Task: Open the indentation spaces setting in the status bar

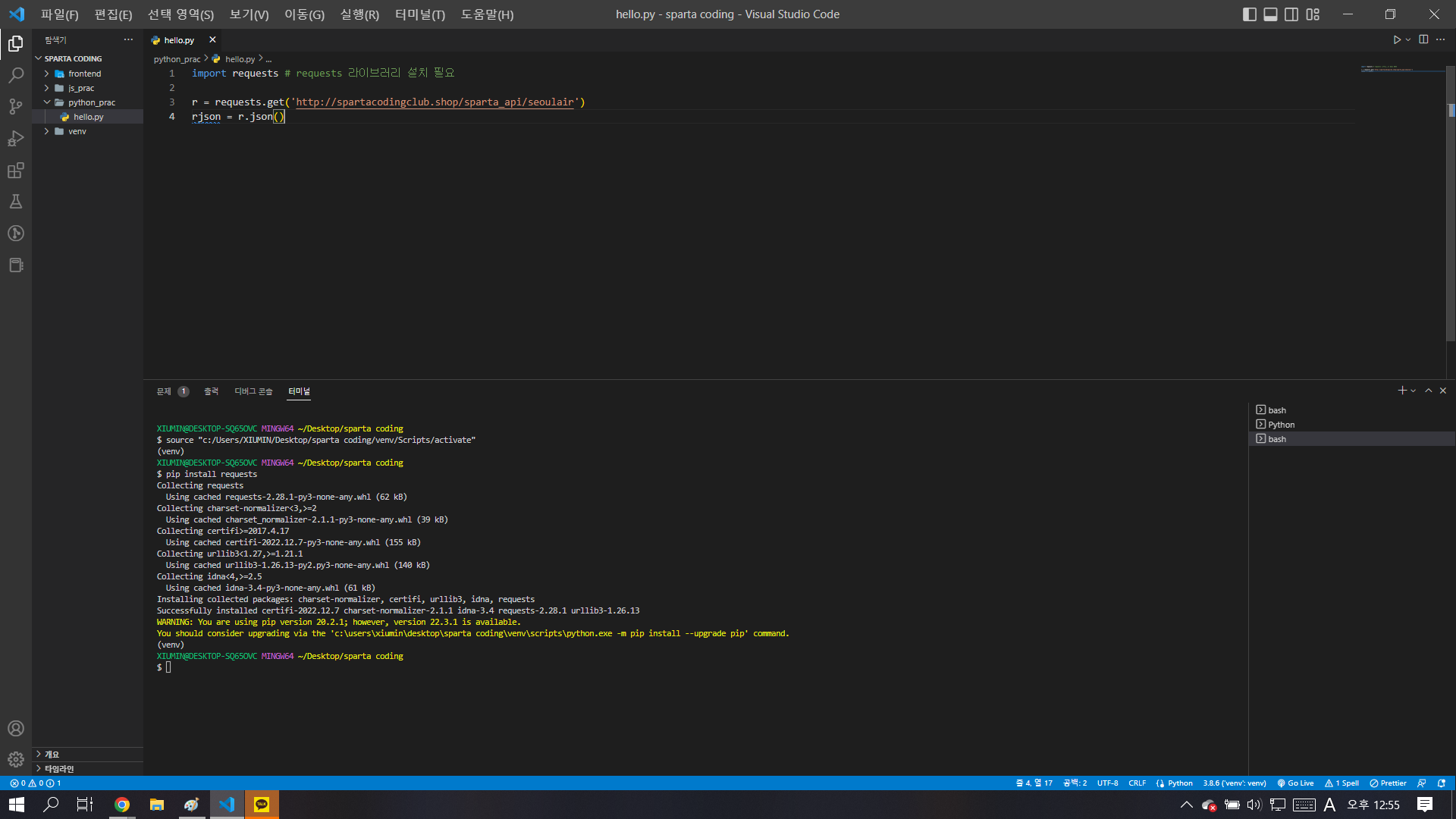Action: pos(1075,783)
